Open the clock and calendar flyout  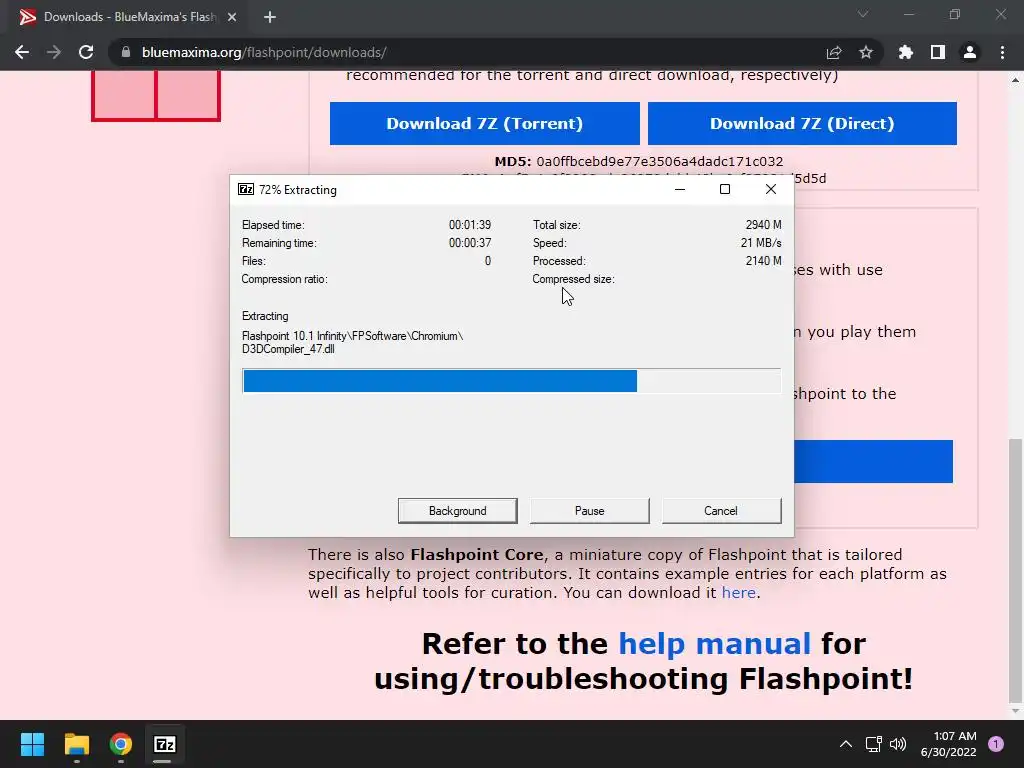coord(948,744)
